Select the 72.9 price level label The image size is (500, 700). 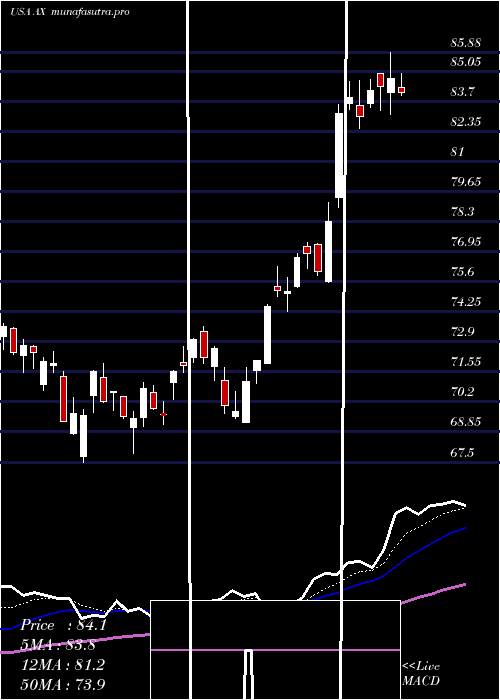pos(462,332)
